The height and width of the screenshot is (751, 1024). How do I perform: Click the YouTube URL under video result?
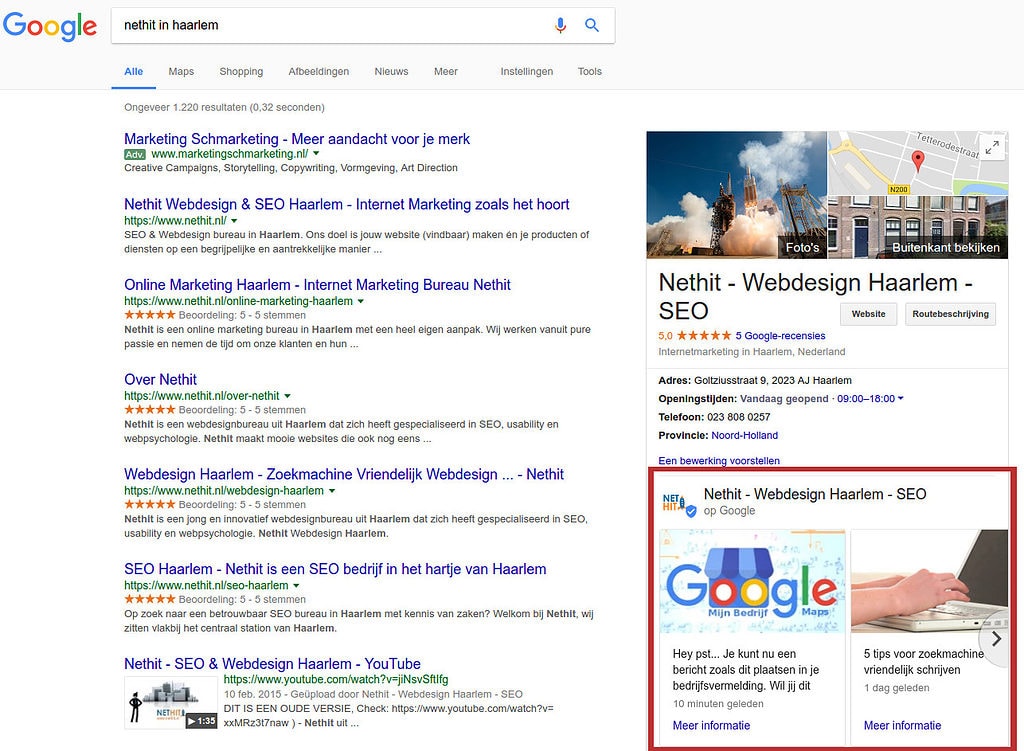(x=336, y=679)
